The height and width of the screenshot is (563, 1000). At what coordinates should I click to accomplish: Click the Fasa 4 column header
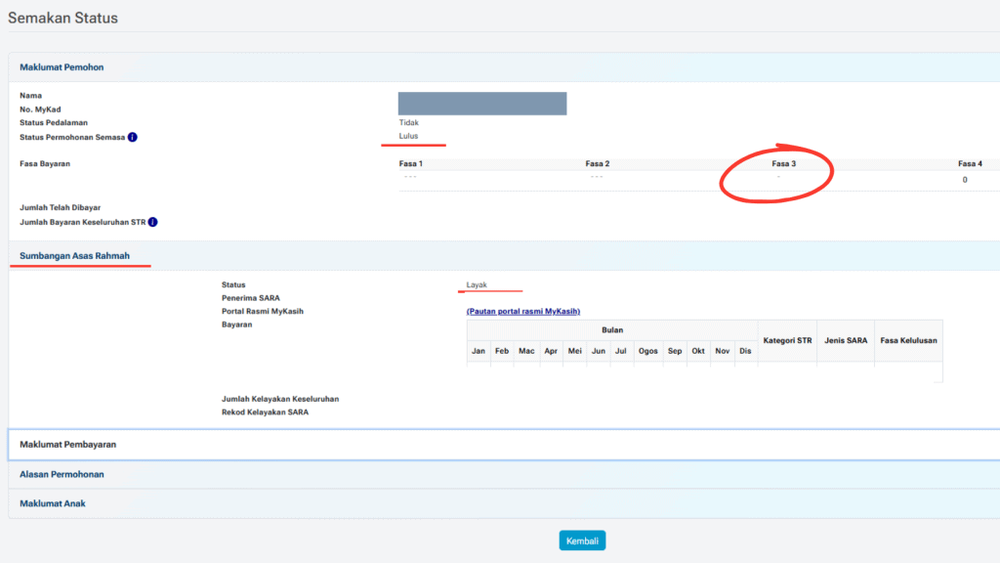(x=970, y=164)
